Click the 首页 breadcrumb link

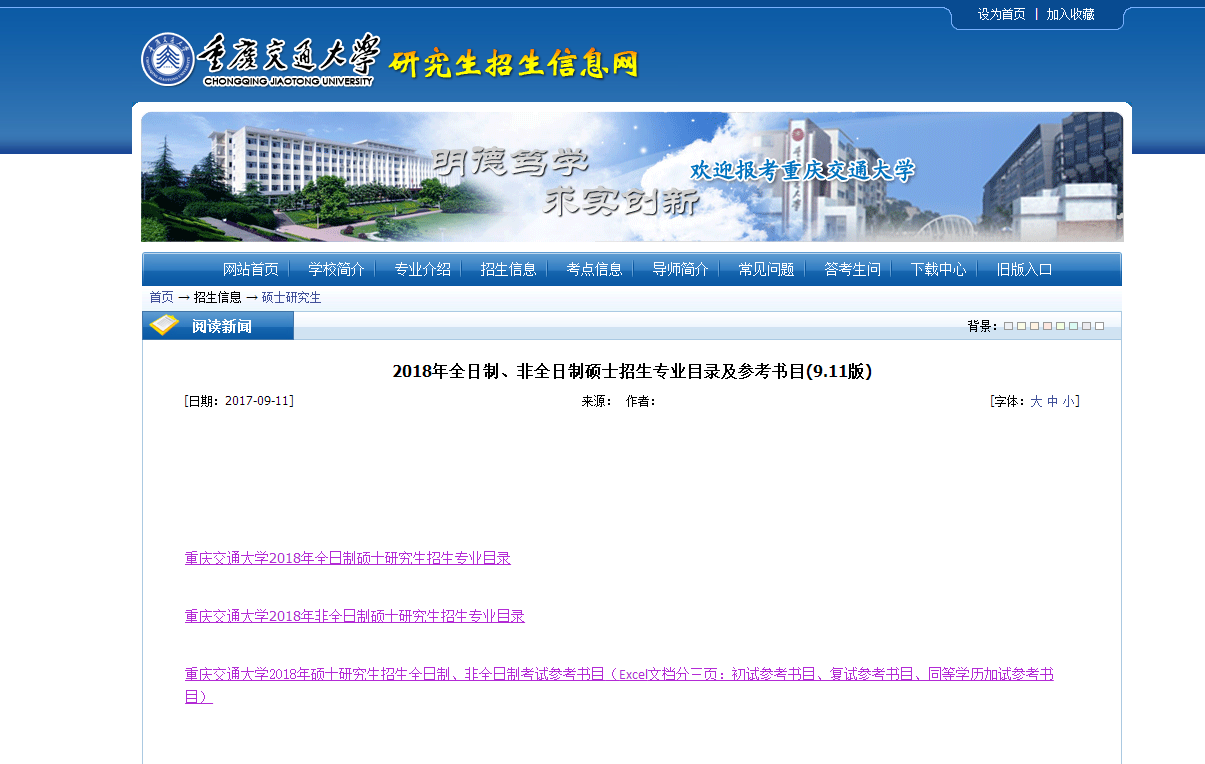[x=161, y=297]
